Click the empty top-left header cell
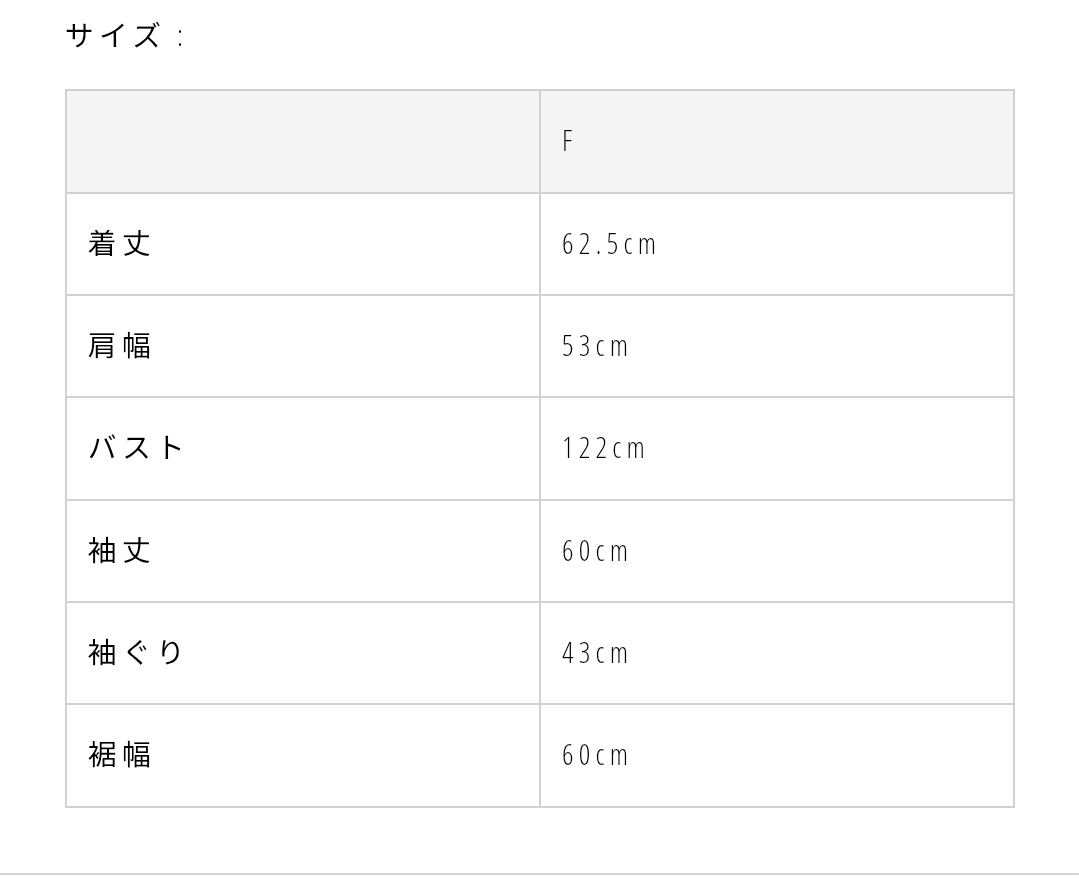Image resolution: width=1079 pixels, height=879 pixels. point(303,141)
